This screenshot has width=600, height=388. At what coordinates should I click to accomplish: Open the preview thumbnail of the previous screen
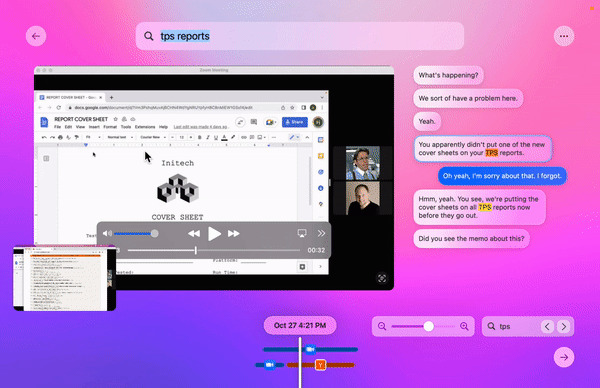pos(64,278)
